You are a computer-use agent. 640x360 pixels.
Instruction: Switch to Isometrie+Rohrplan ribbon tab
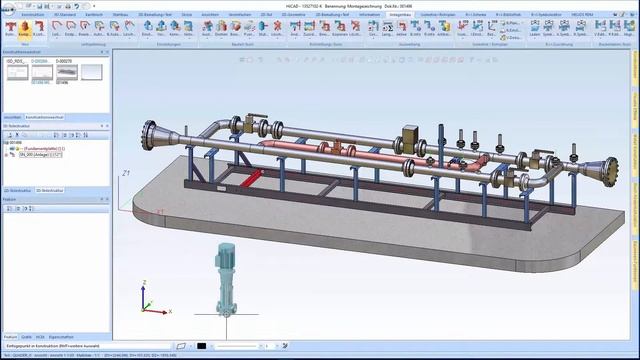pyautogui.click(x=438, y=15)
